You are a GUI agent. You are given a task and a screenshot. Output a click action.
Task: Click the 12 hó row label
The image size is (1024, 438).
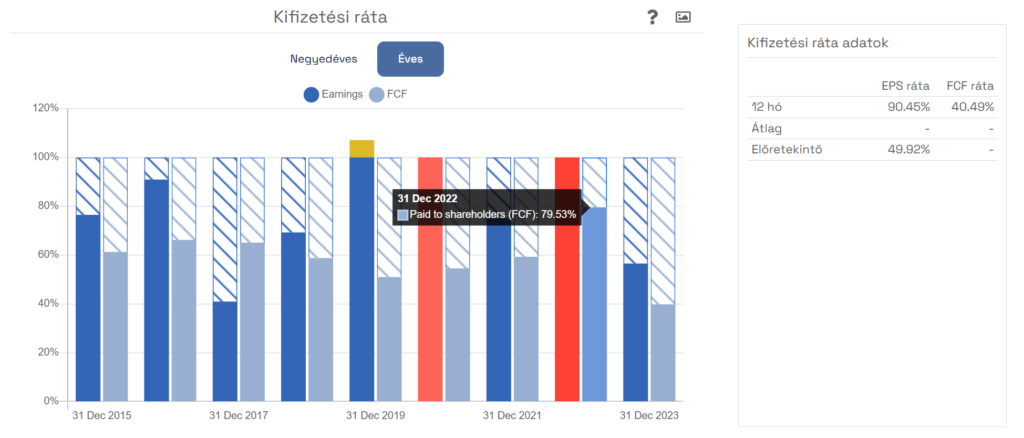point(765,106)
